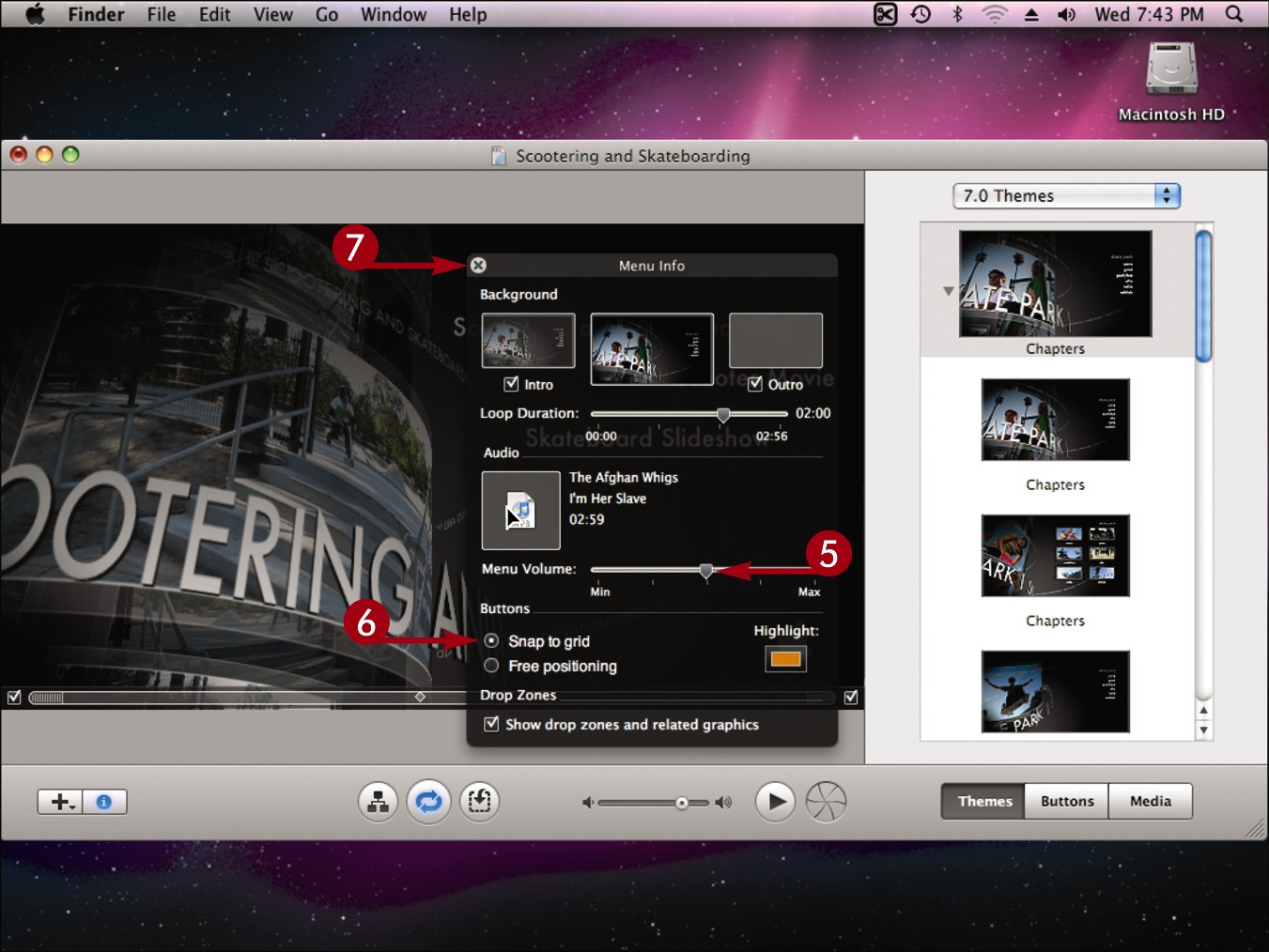Screen dimensions: 1269x952
Task: Select the main background thumbnail
Action: [x=652, y=348]
